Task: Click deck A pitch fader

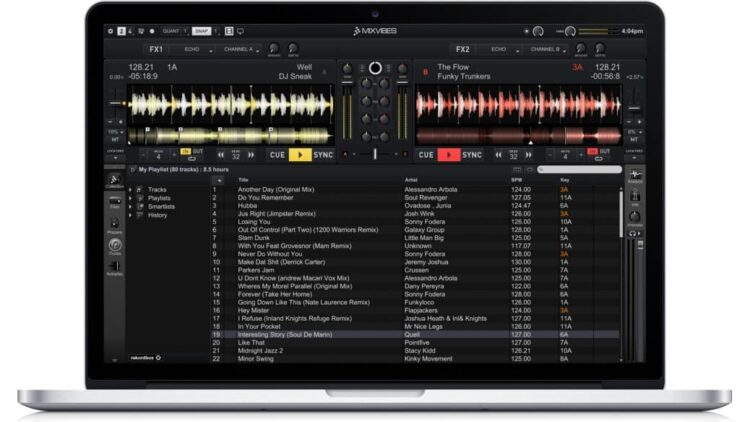Action: point(115,103)
